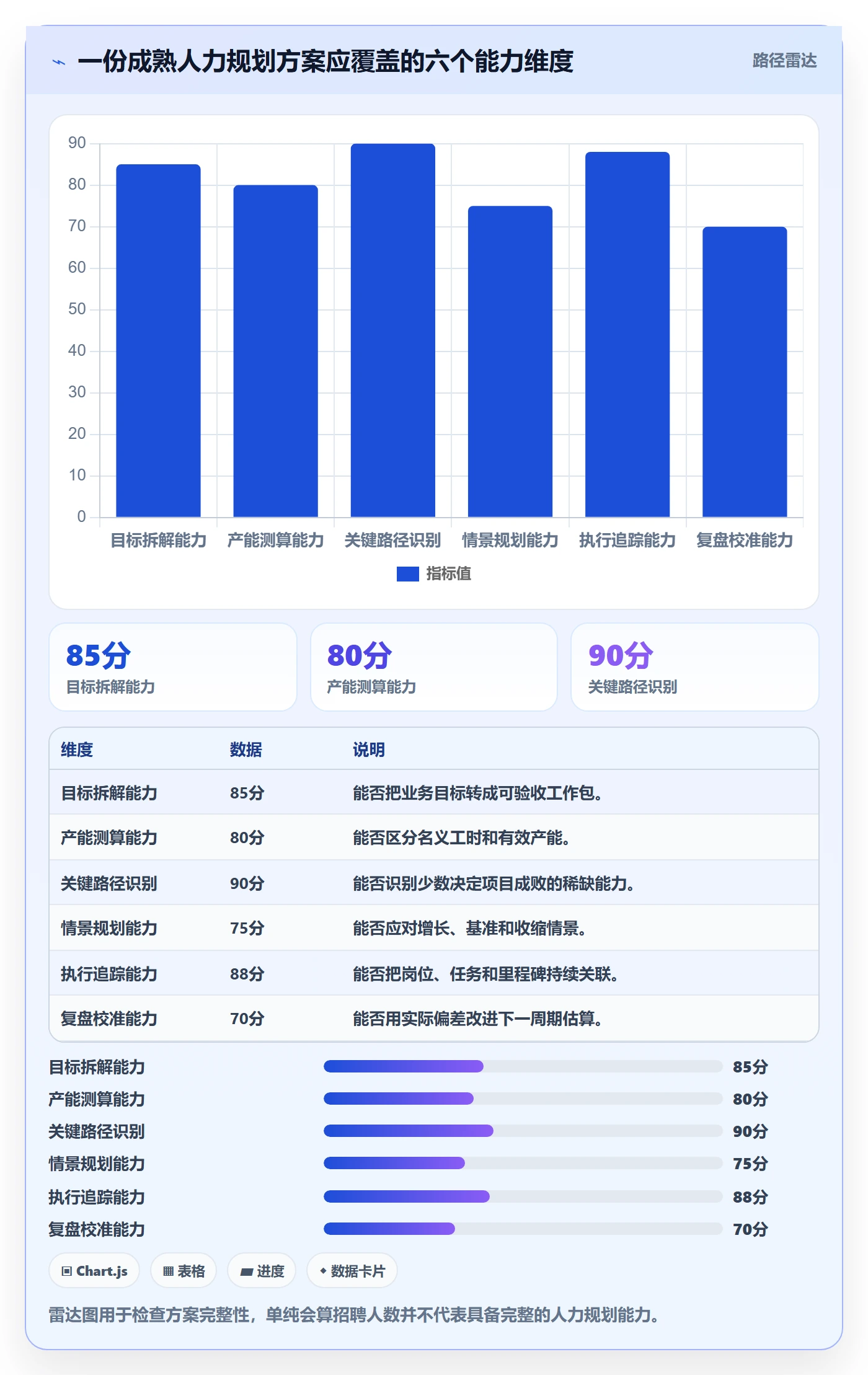This screenshot has height=1375, width=868.
Task: Open the 85分 目标拆解能力 data card
Action: [173, 667]
